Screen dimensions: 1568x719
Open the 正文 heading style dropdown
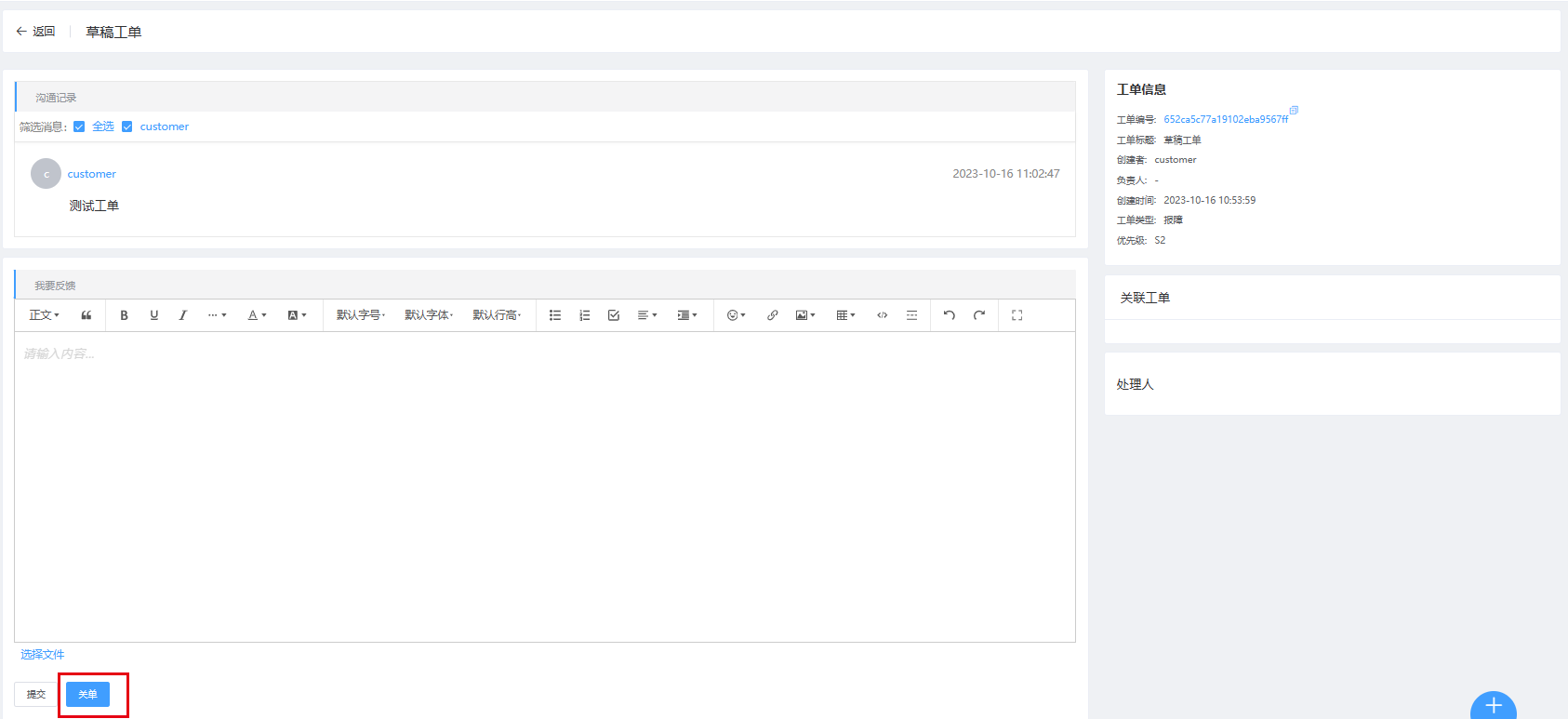click(x=44, y=315)
